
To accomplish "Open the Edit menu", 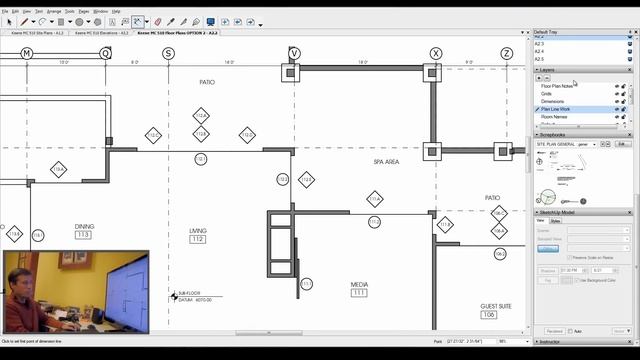I will coord(16,11).
